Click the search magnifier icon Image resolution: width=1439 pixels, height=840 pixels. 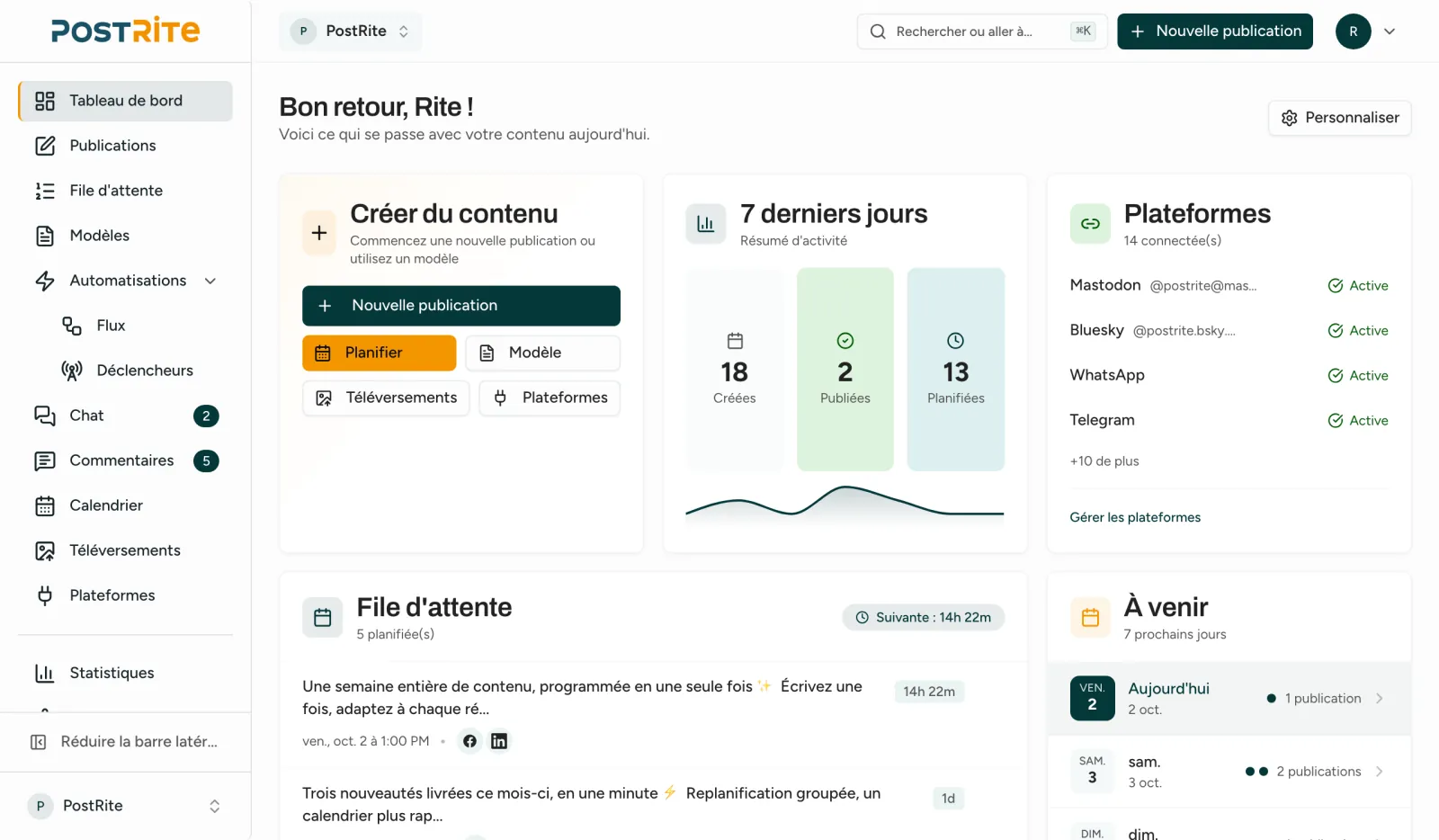878,31
